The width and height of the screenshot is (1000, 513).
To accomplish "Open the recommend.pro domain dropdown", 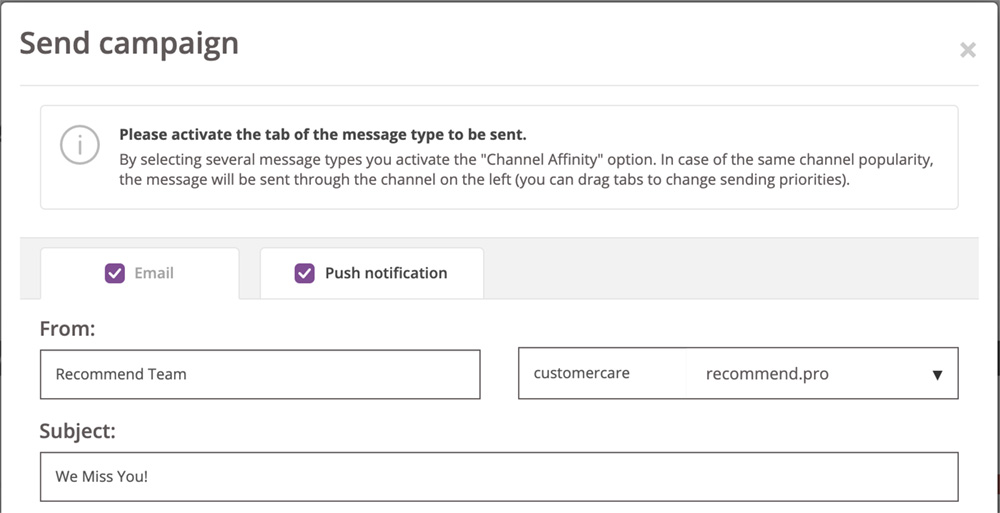I will (822, 373).
